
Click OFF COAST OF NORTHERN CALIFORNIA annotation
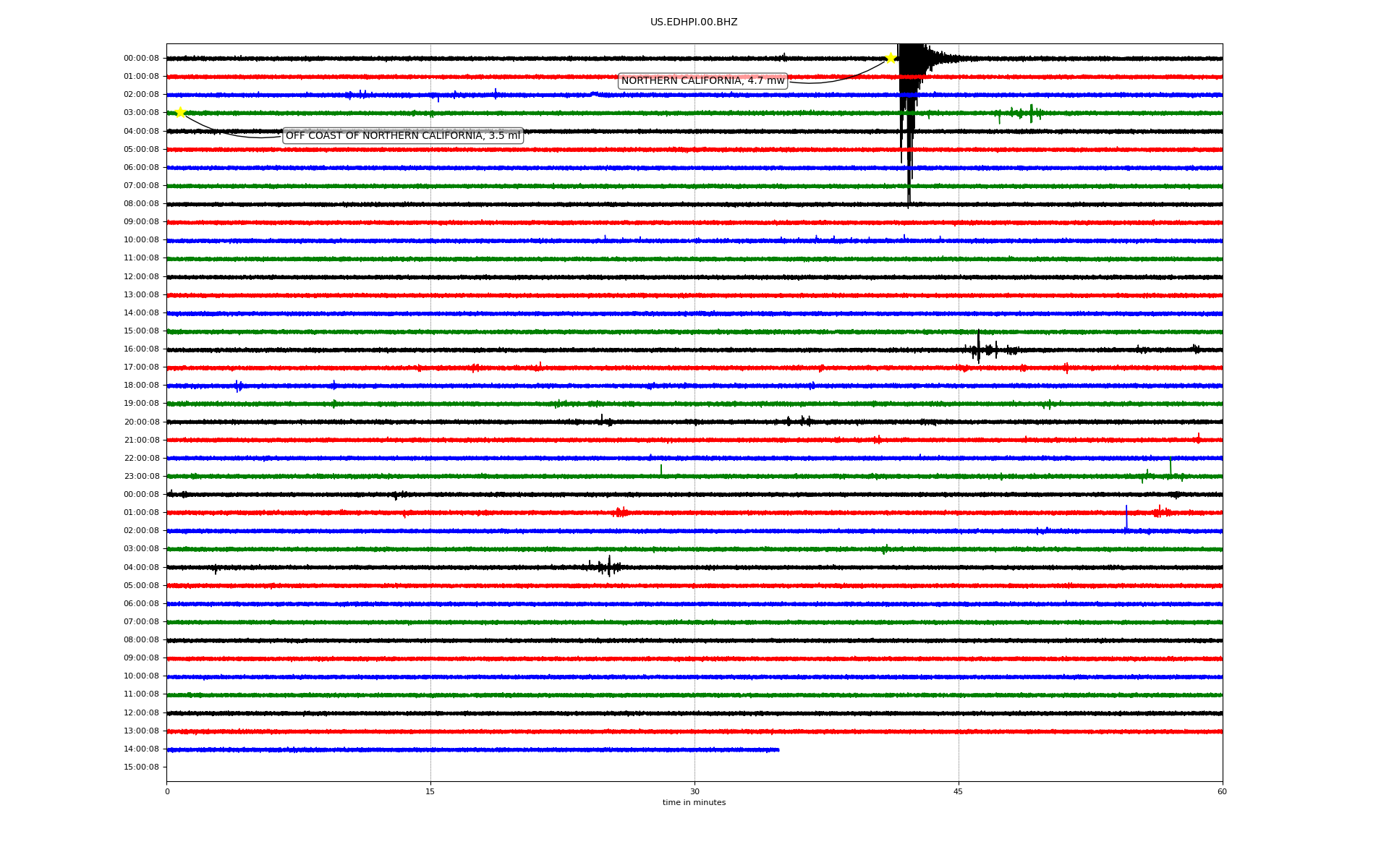click(x=402, y=136)
